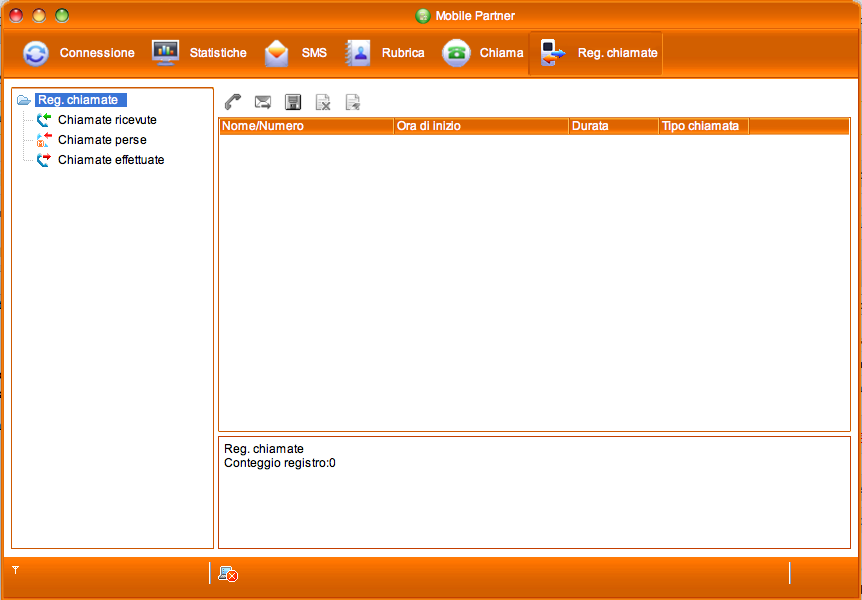Click the phone call toolbar icon
The height and width of the screenshot is (600, 862).
click(233, 102)
